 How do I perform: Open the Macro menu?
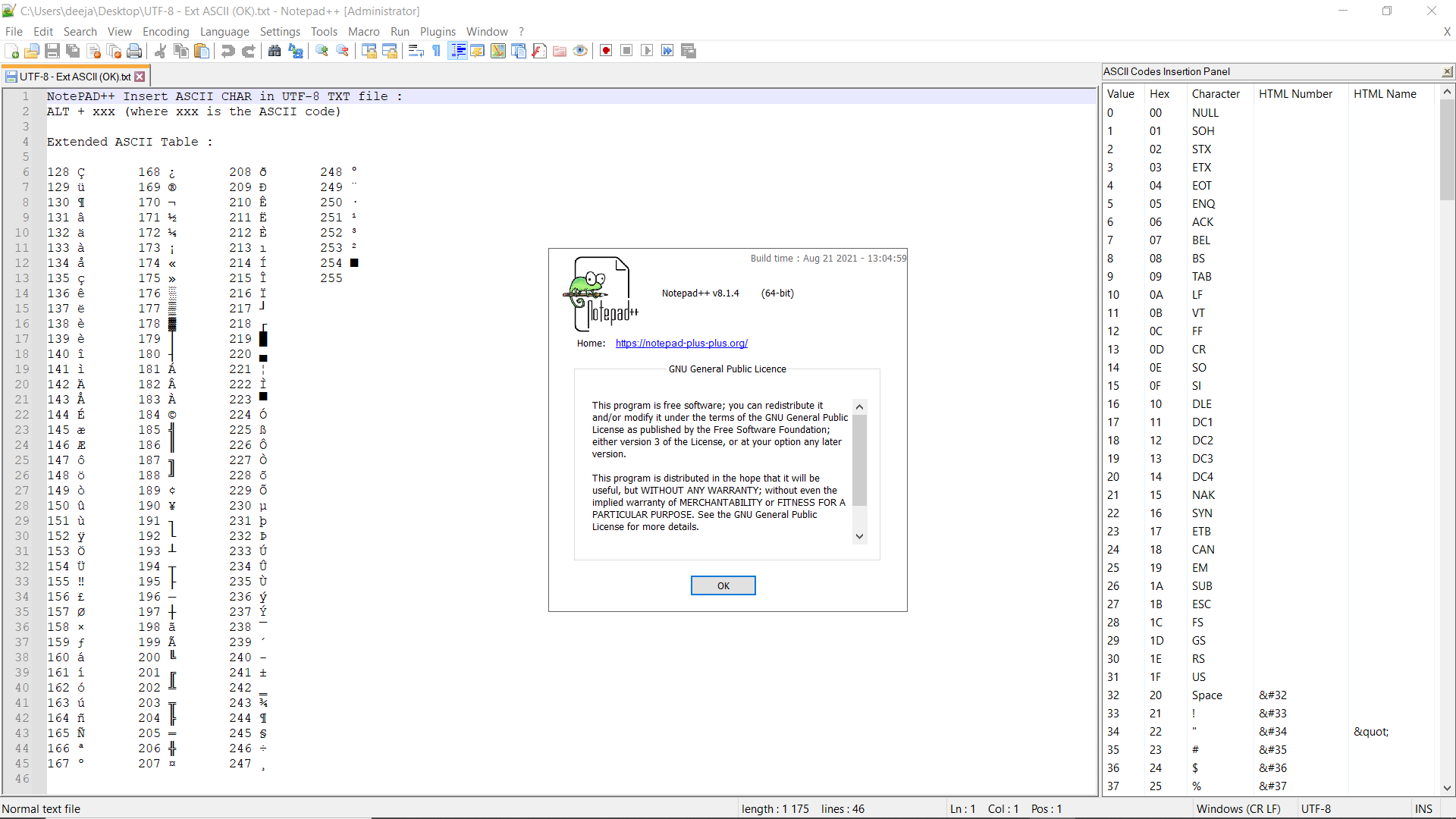363,31
